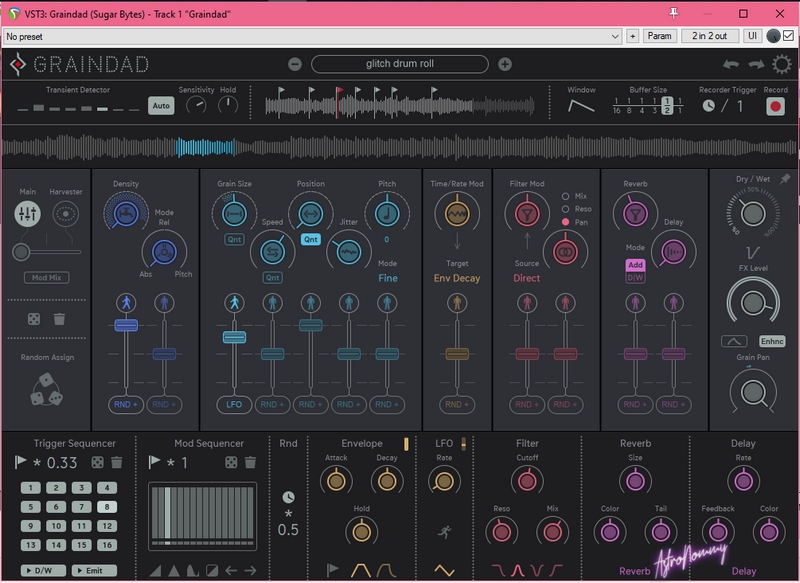The image size is (800, 583).
Task: Click the Random Assign dice cluster
Action: [x=46, y=390]
